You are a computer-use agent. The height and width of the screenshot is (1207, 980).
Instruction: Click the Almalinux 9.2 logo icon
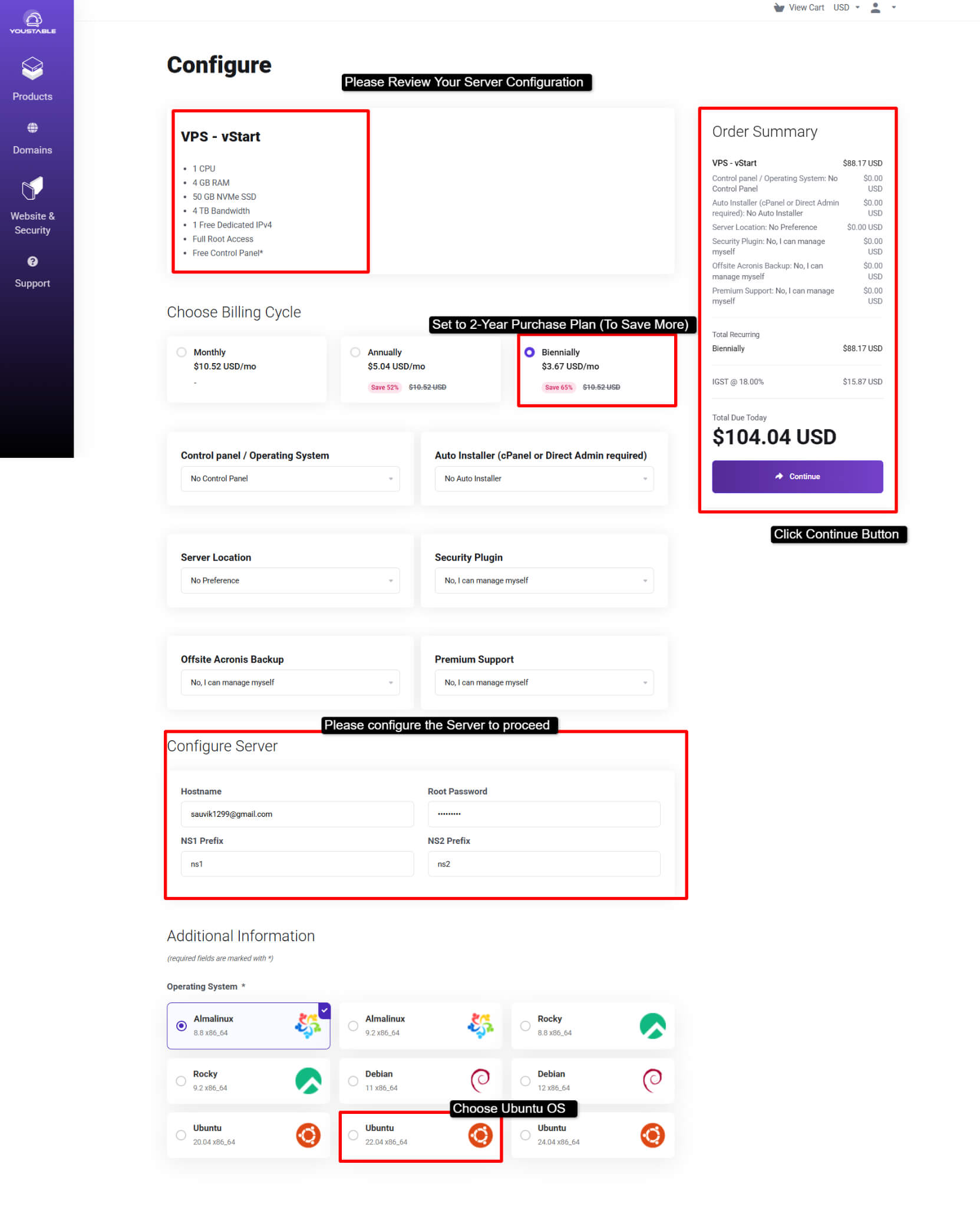pyautogui.click(x=480, y=1025)
